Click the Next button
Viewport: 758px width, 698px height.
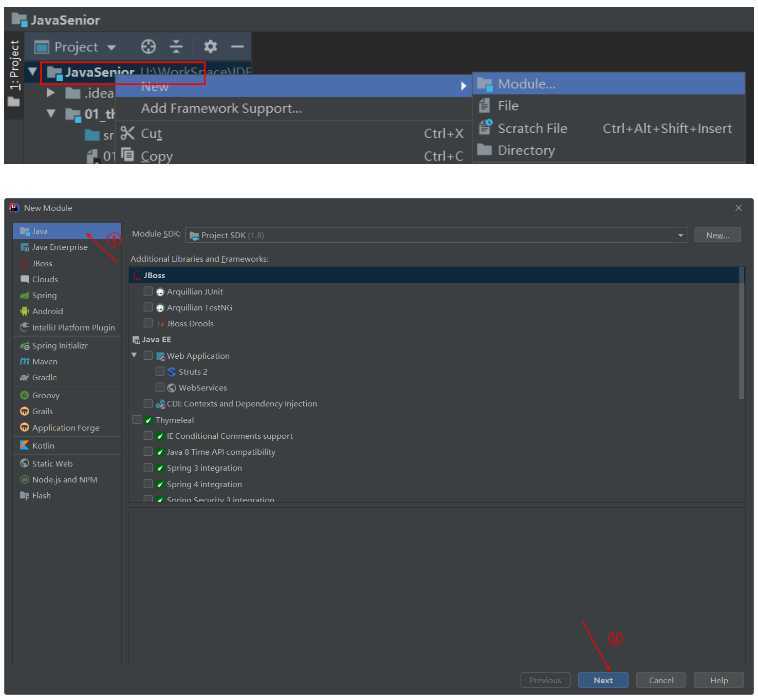tap(603, 680)
